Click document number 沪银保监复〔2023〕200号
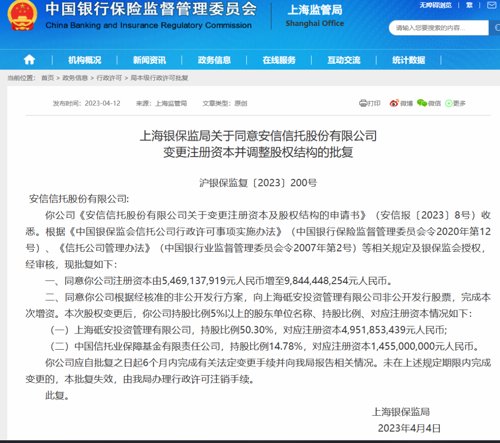Image resolution: width=500 pixels, height=443 pixels. (258, 183)
